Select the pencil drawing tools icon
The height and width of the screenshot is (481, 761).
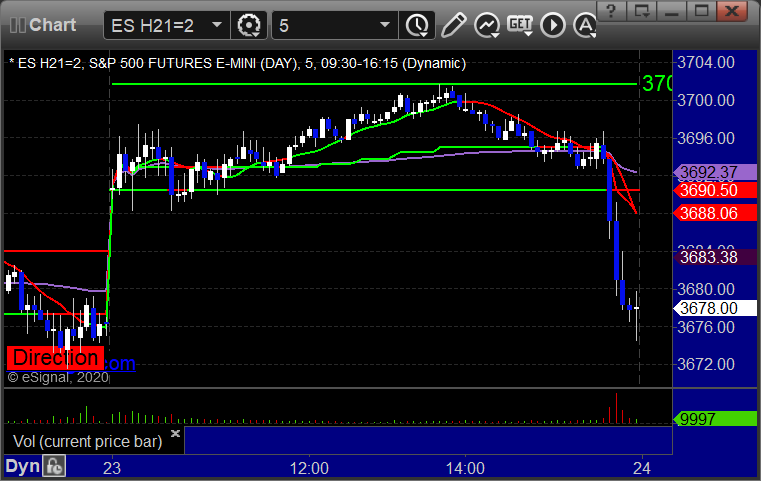(453, 25)
